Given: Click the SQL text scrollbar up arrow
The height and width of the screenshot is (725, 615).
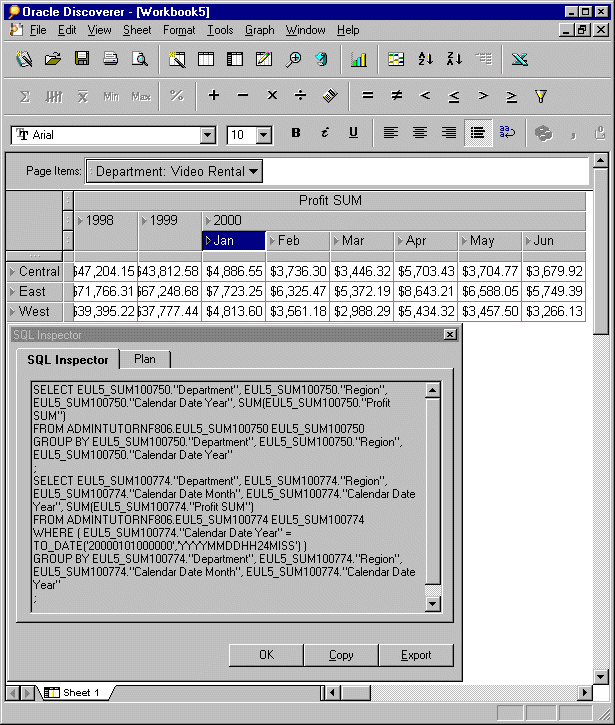Looking at the screenshot, I should (x=432, y=390).
